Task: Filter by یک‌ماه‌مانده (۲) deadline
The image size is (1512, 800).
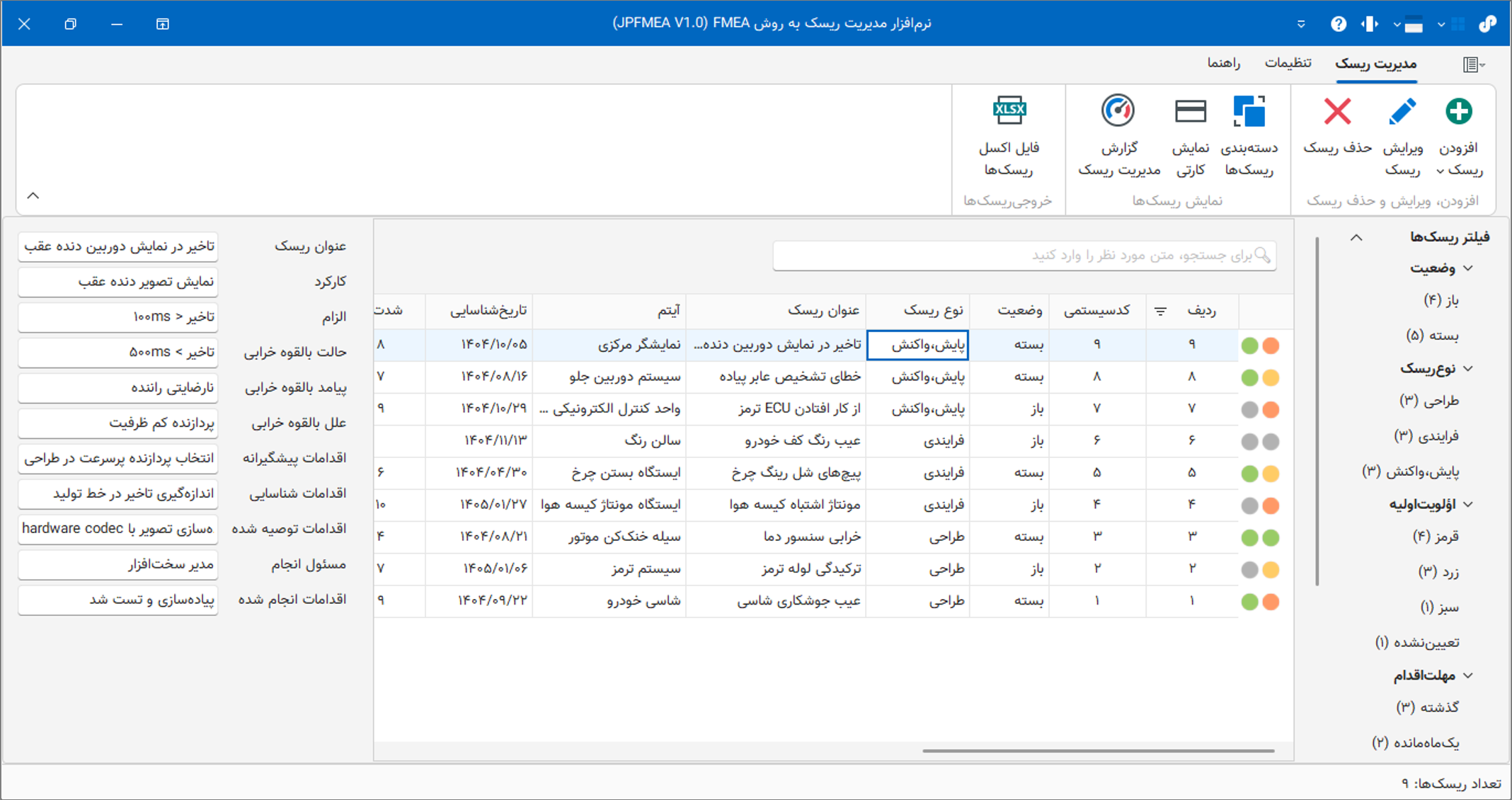Action: (1416, 743)
